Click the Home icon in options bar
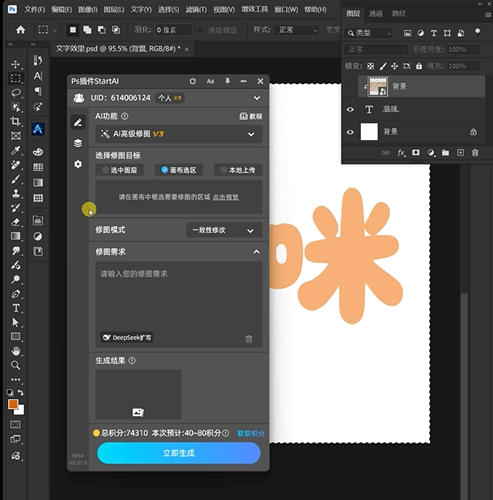The width and height of the screenshot is (493, 500). point(21,30)
